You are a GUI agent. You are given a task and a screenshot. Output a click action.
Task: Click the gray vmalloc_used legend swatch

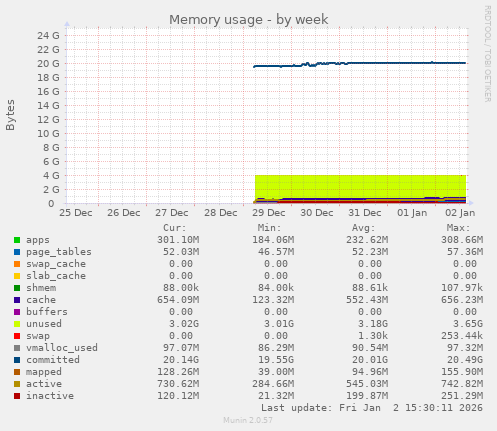click(x=17, y=348)
